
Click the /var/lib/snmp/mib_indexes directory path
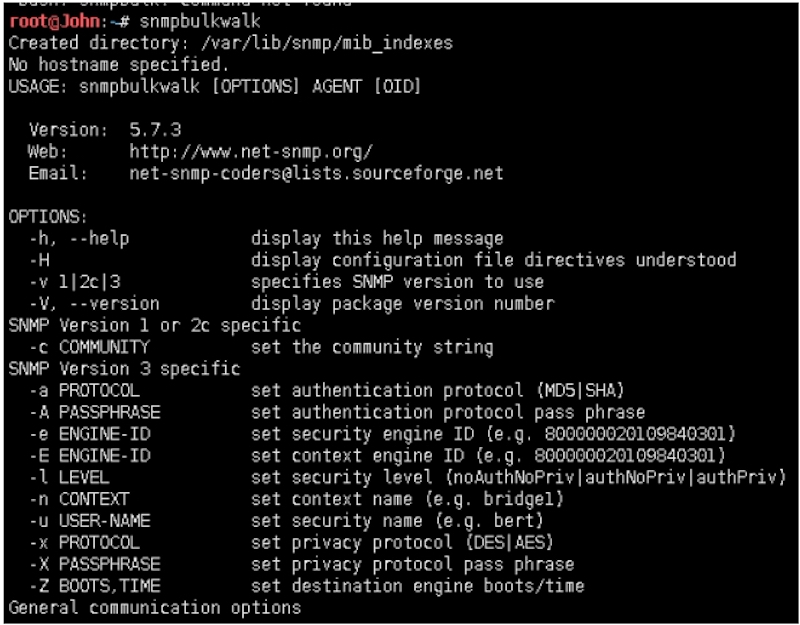pyautogui.click(x=327, y=43)
